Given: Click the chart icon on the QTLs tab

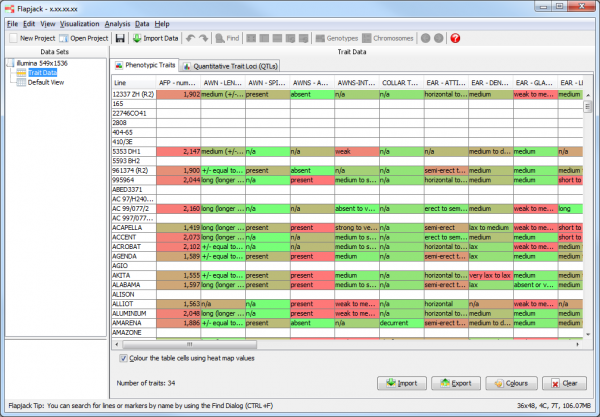Looking at the screenshot, I should coord(187,66).
